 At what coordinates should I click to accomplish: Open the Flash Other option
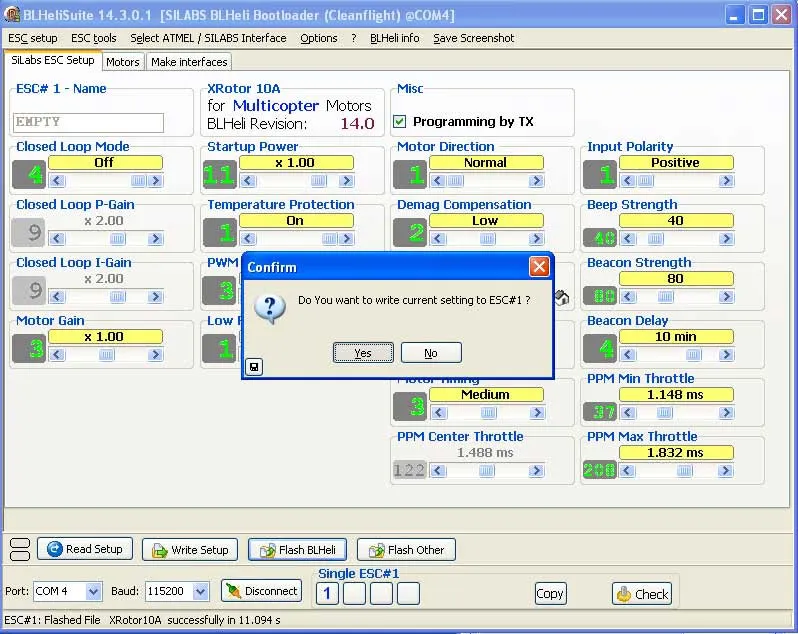406,550
